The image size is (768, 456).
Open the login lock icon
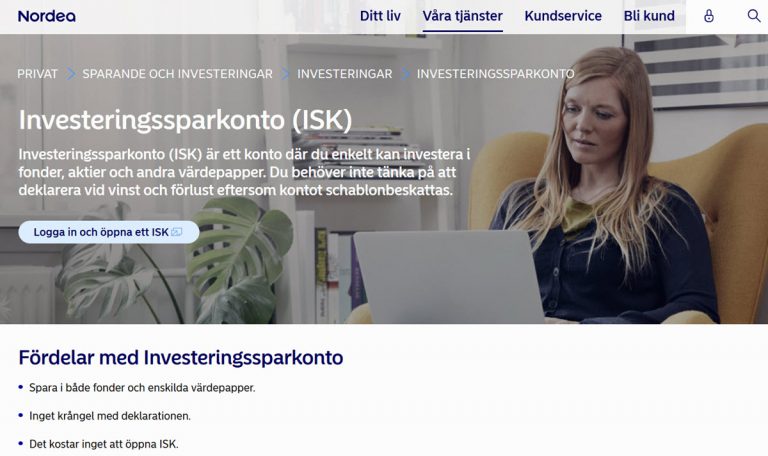pyautogui.click(x=709, y=16)
